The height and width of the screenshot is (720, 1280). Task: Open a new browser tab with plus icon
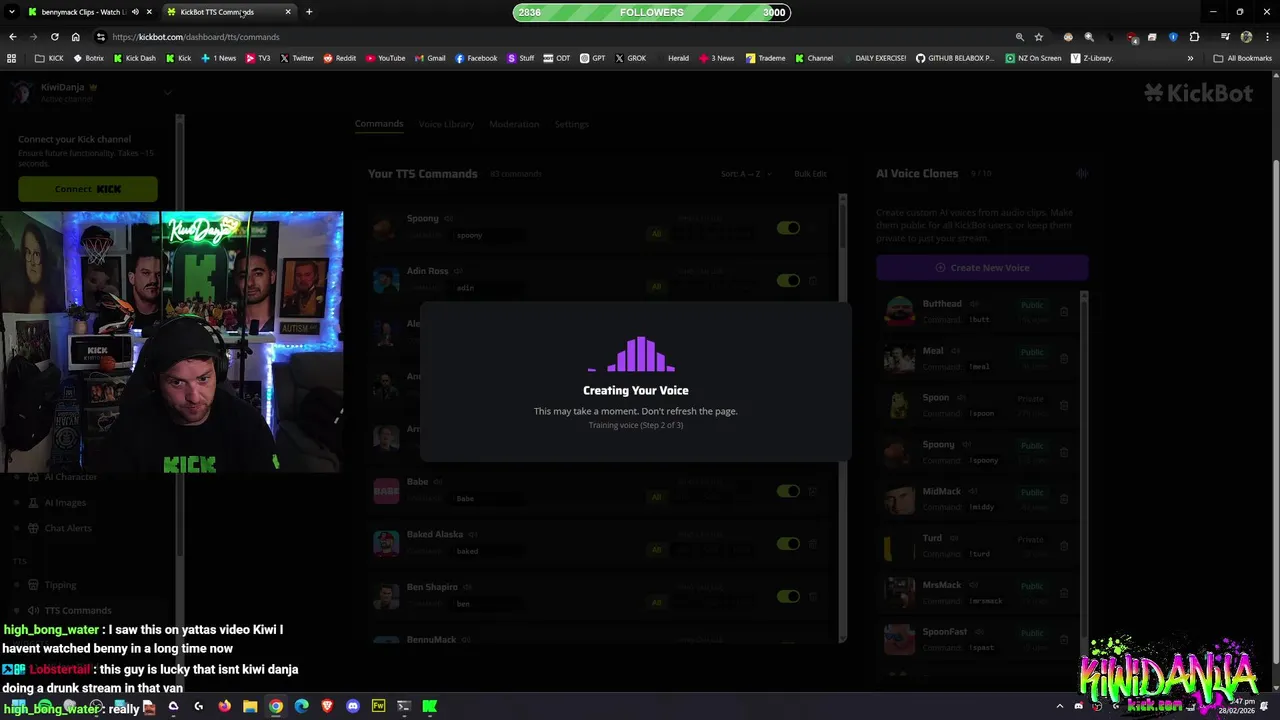tap(309, 12)
